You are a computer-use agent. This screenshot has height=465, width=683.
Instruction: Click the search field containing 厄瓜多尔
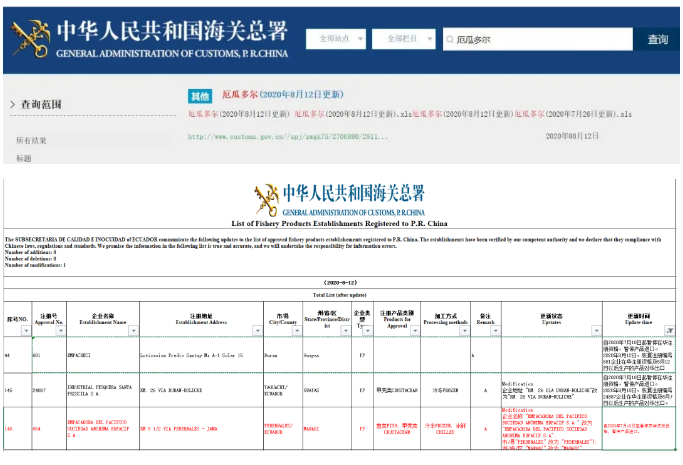(540, 40)
